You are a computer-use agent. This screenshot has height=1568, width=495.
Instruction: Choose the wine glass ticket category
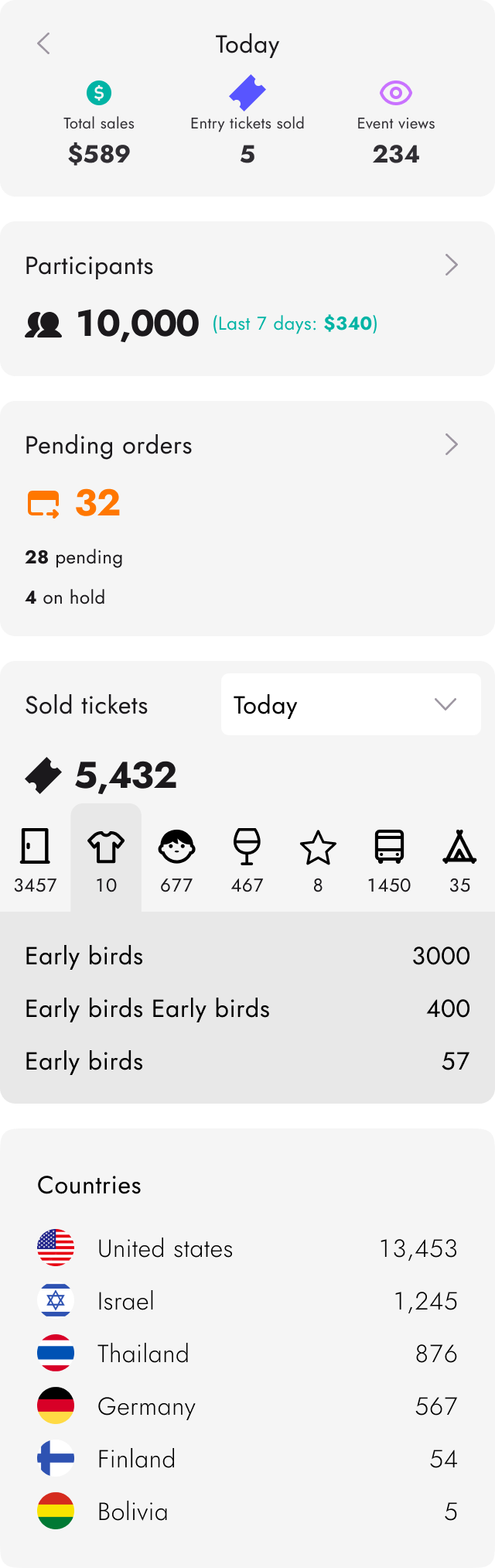(x=247, y=858)
